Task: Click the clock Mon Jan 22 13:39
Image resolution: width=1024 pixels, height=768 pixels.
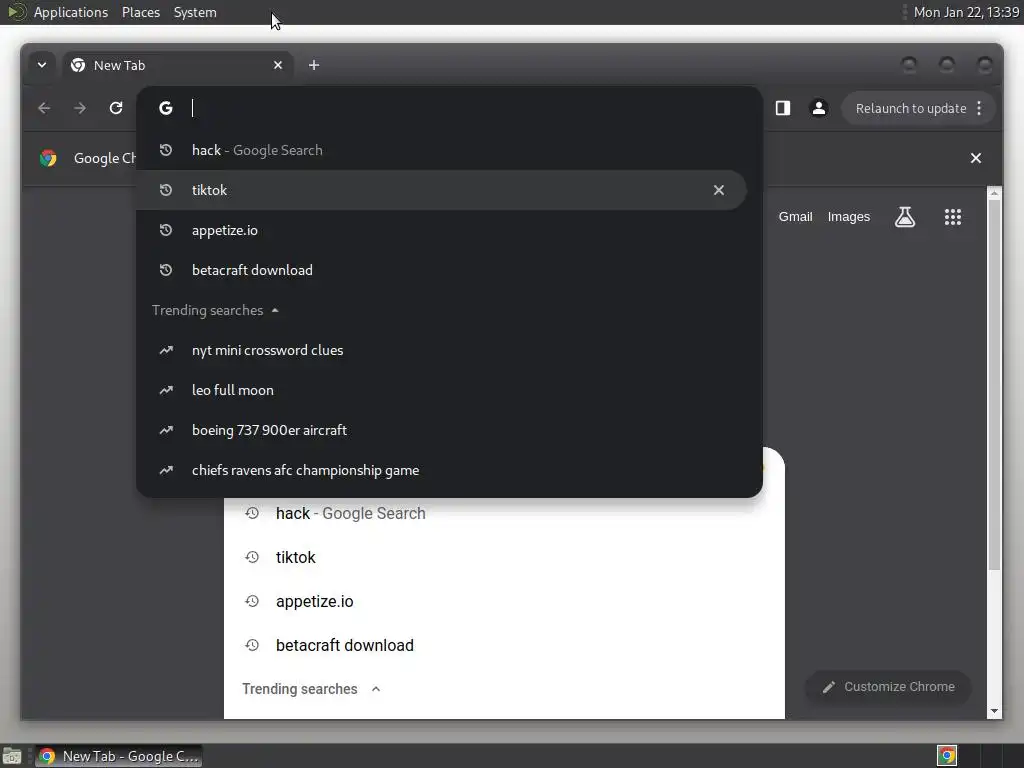Action: pos(966,12)
